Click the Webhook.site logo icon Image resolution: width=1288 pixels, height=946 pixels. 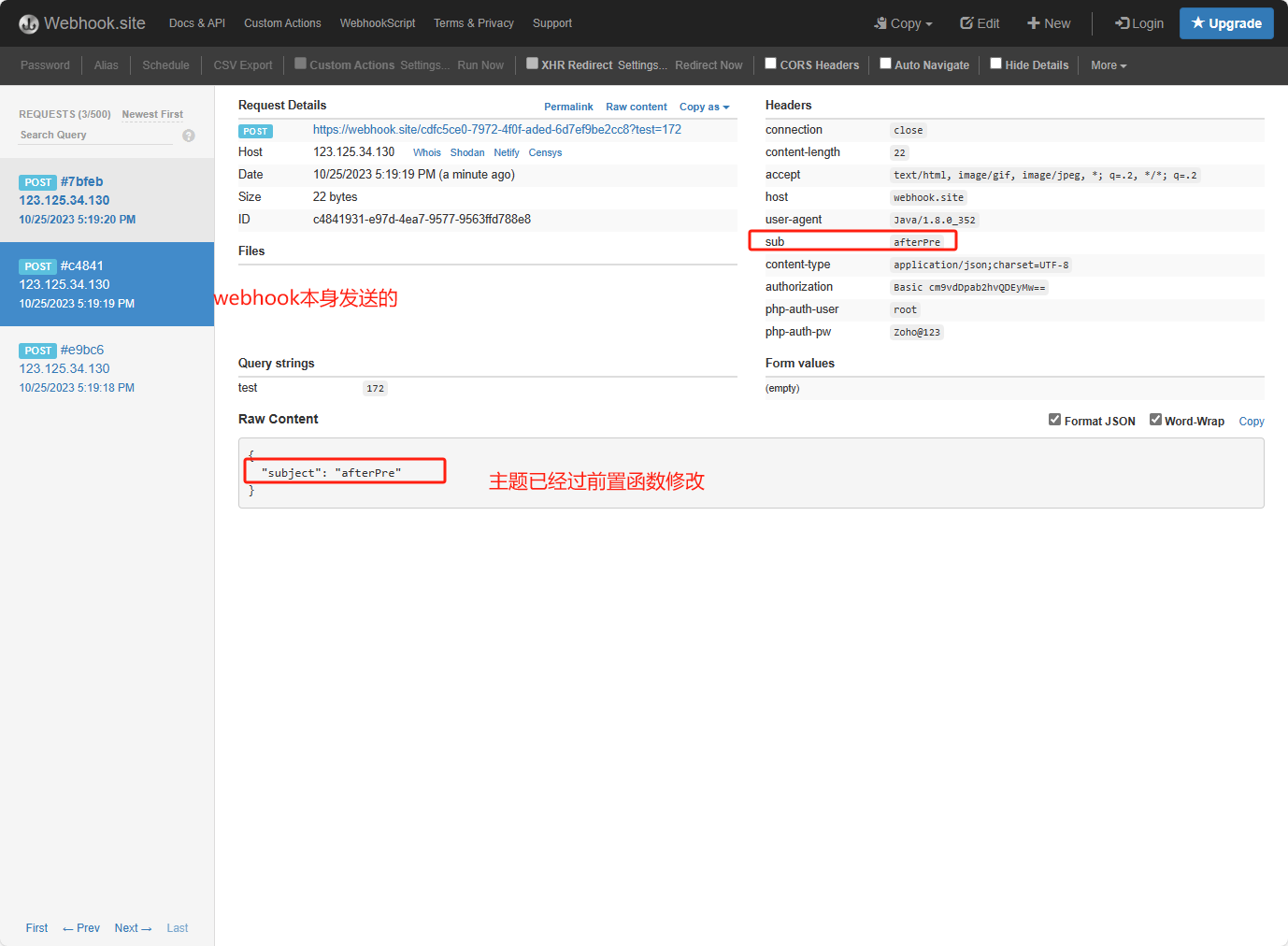tap(29, 23)
